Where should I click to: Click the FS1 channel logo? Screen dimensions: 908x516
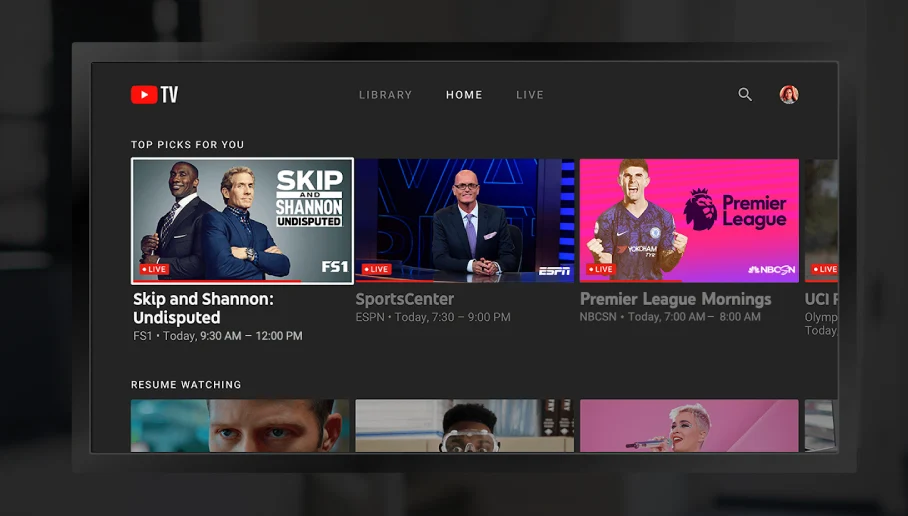pos(335,266)
